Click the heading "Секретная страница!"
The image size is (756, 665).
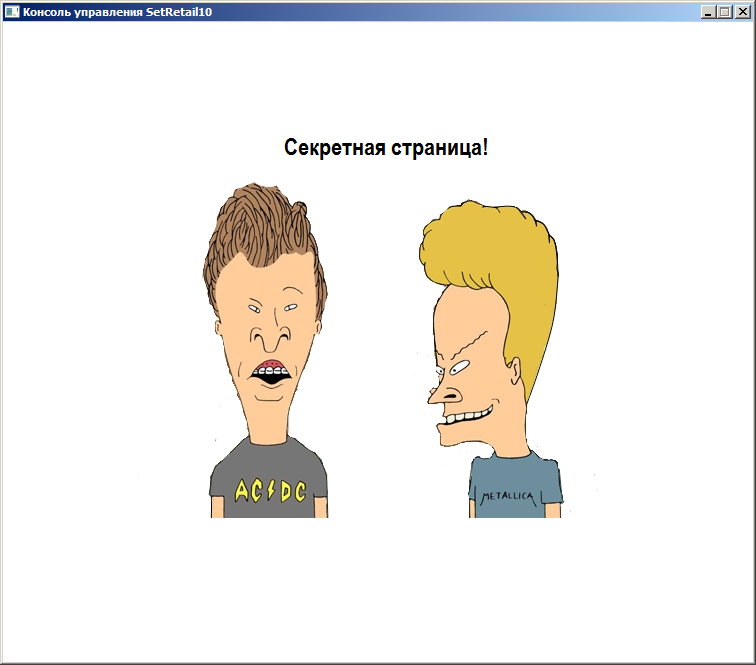click(x=386, y=148)
